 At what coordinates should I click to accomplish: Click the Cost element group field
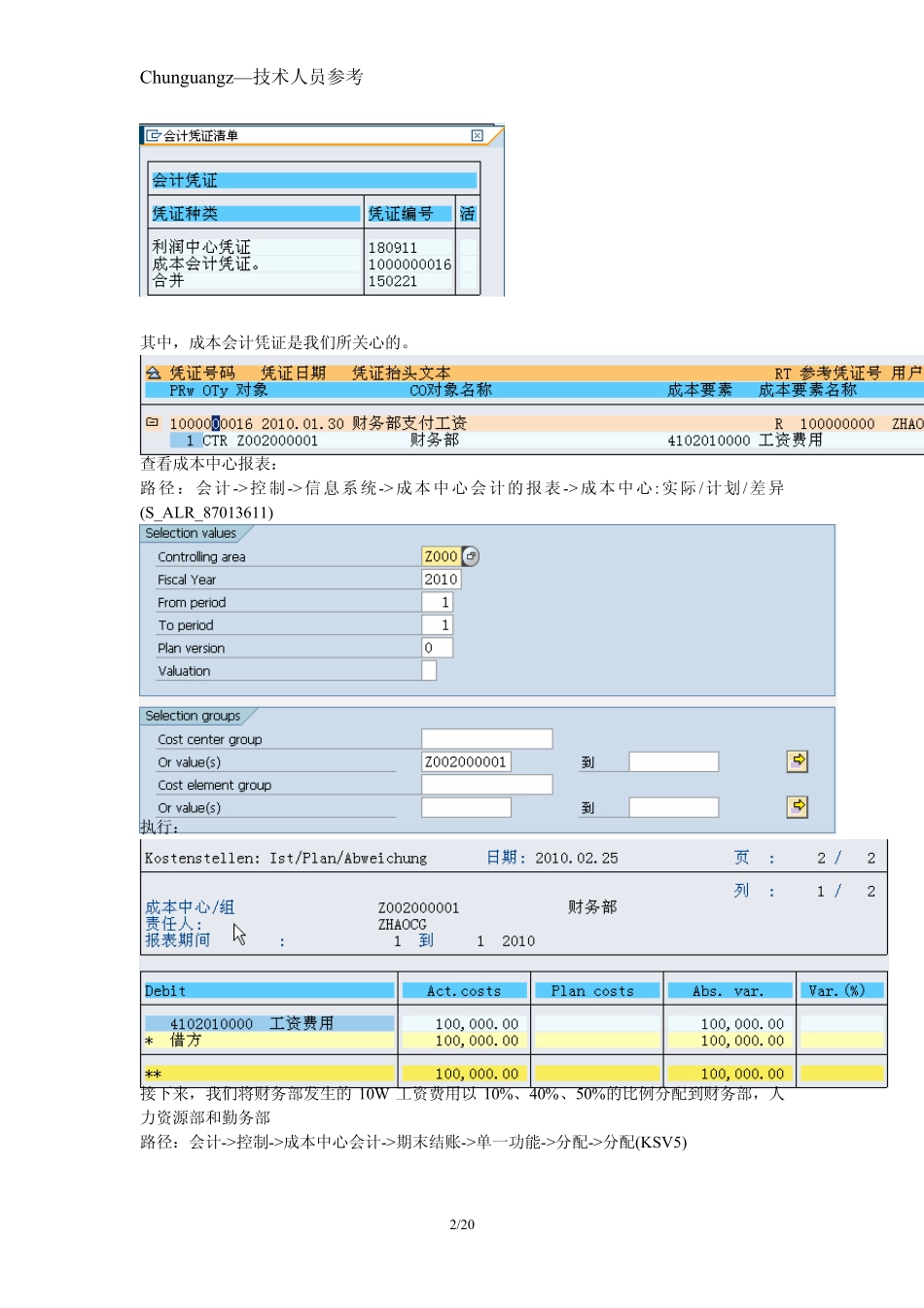tap(486, 784)
